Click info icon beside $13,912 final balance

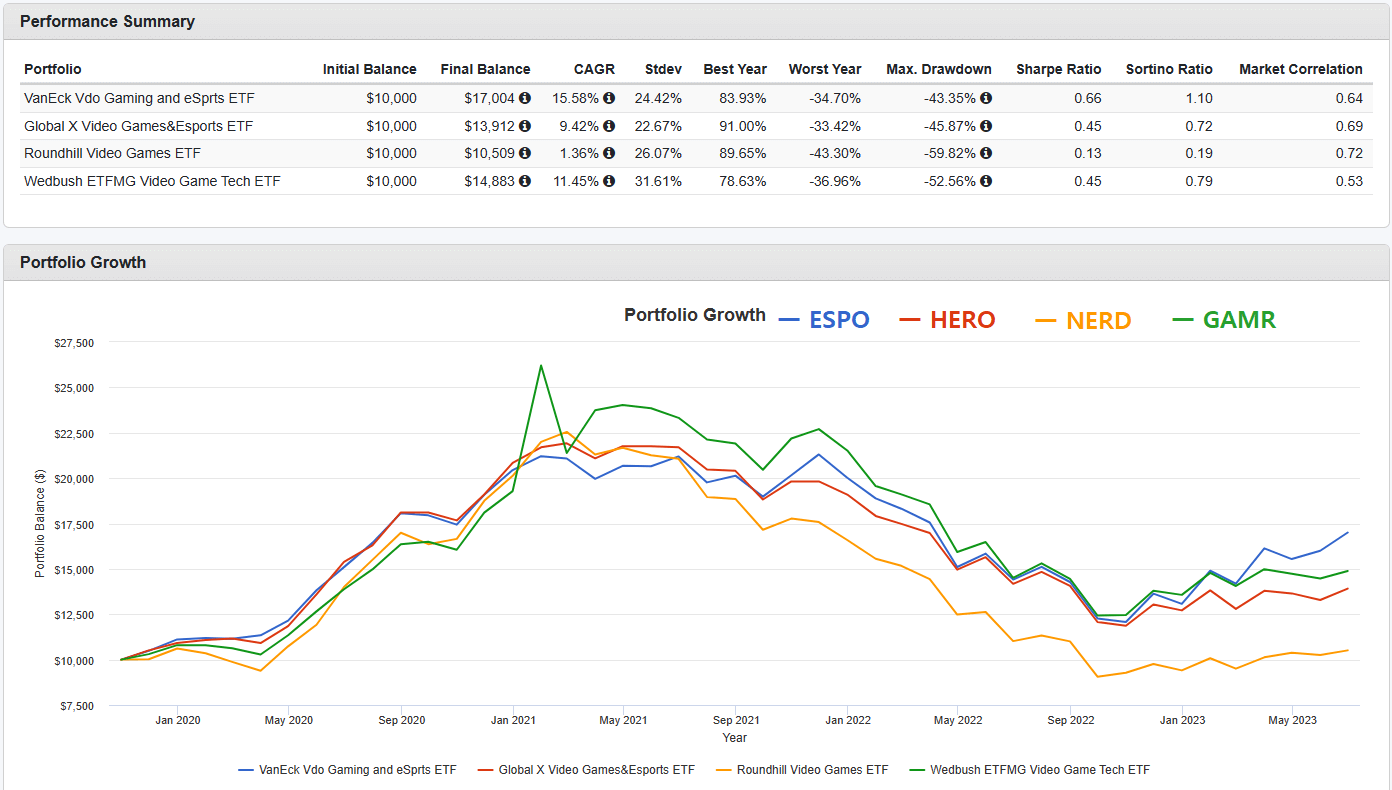(525, 126)
